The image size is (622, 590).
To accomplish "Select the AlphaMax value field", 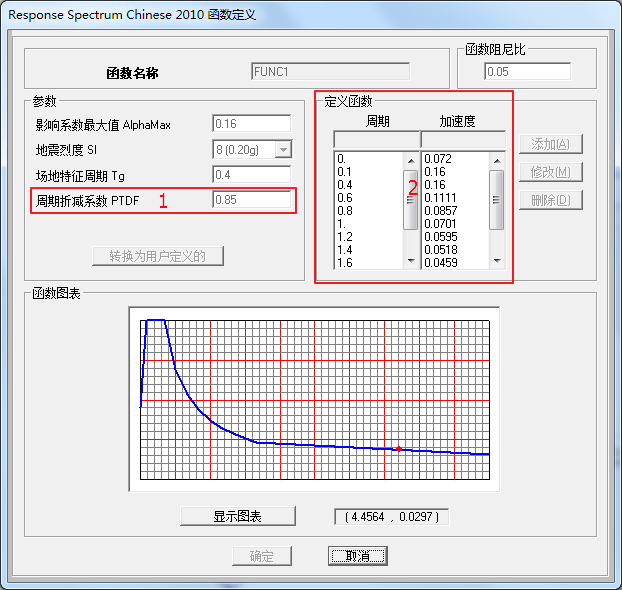I will (x=251, y=124).
